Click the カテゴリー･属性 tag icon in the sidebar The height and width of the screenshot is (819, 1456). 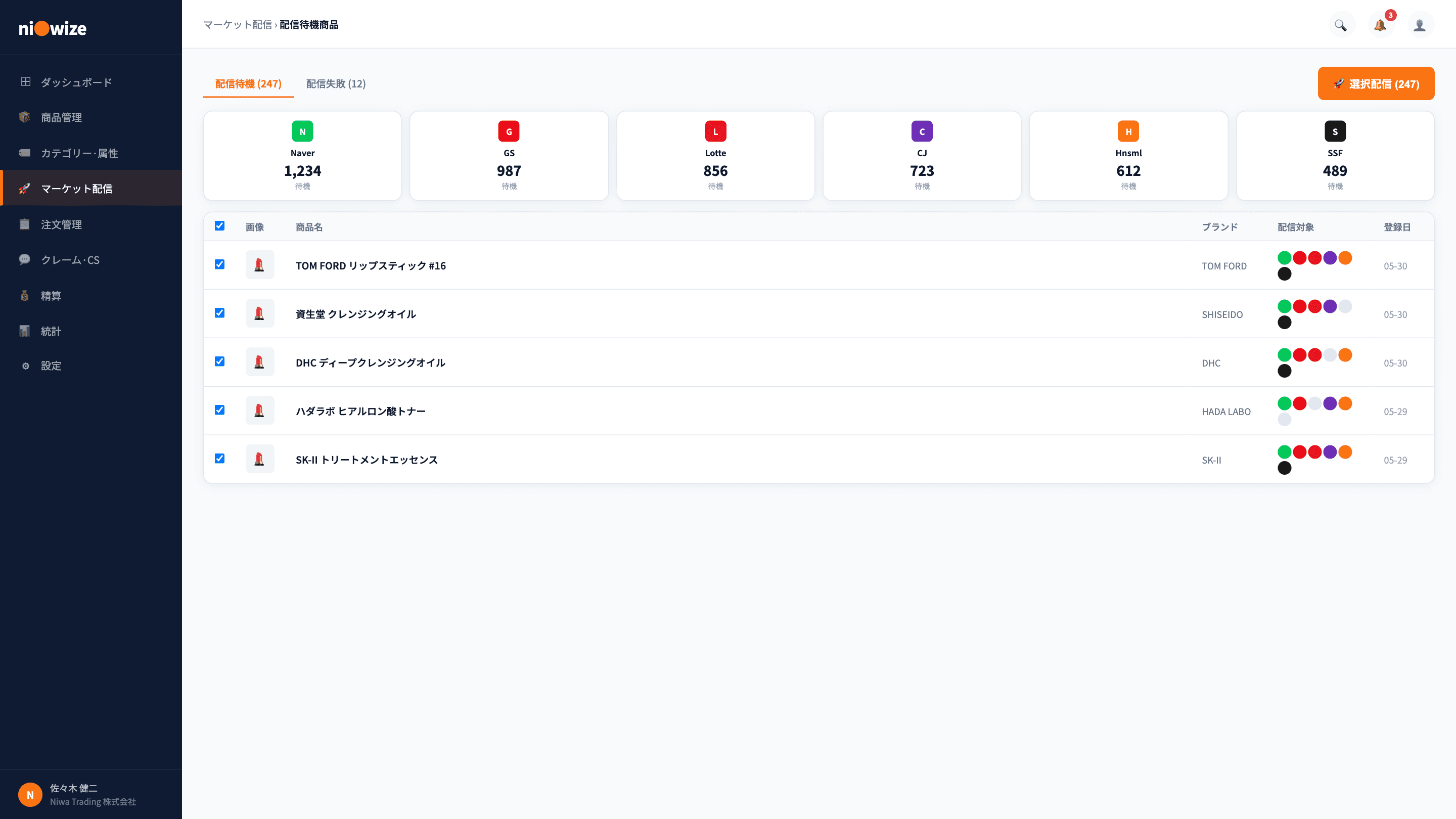25,153
